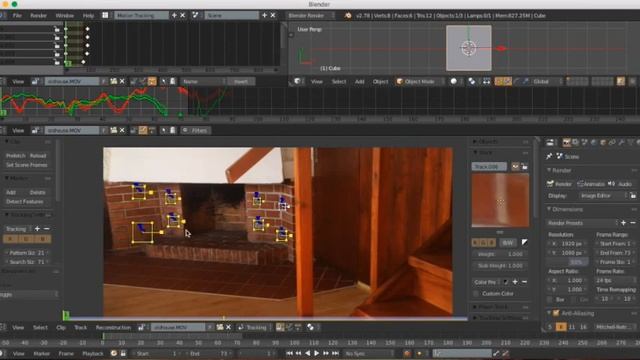
Task: Open clip from file browser icon in clip editor
Action: point(220,327)
